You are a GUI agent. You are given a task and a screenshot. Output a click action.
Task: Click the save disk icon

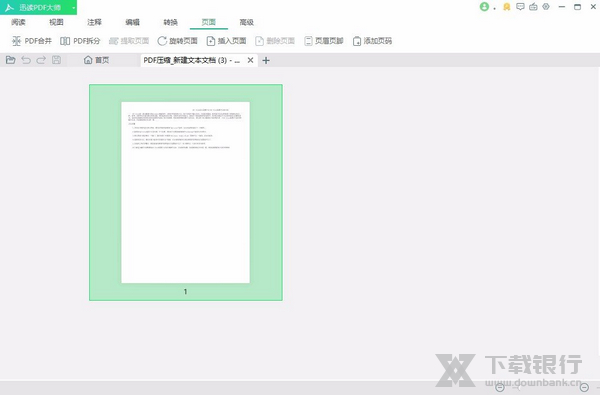56,60
